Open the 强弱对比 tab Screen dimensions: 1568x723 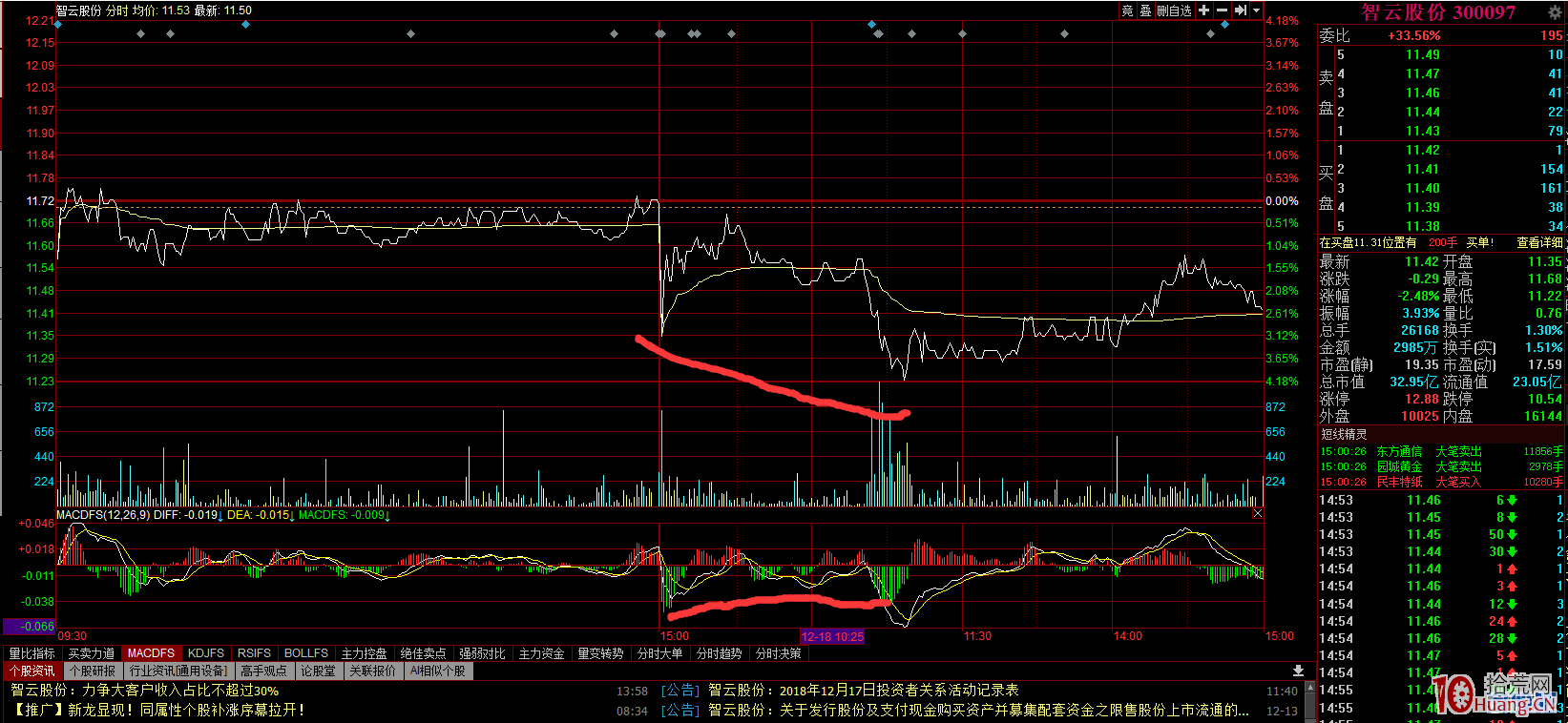coord(483,653)
